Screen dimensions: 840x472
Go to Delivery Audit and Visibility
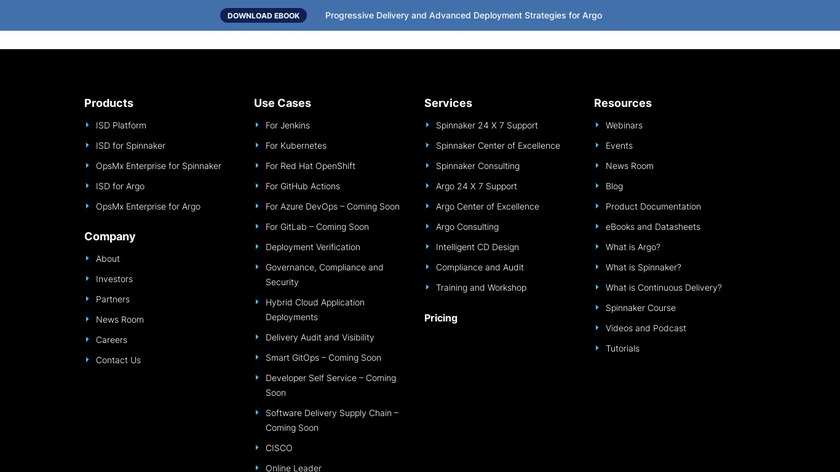pyautogui.click(x=320, y=338)
